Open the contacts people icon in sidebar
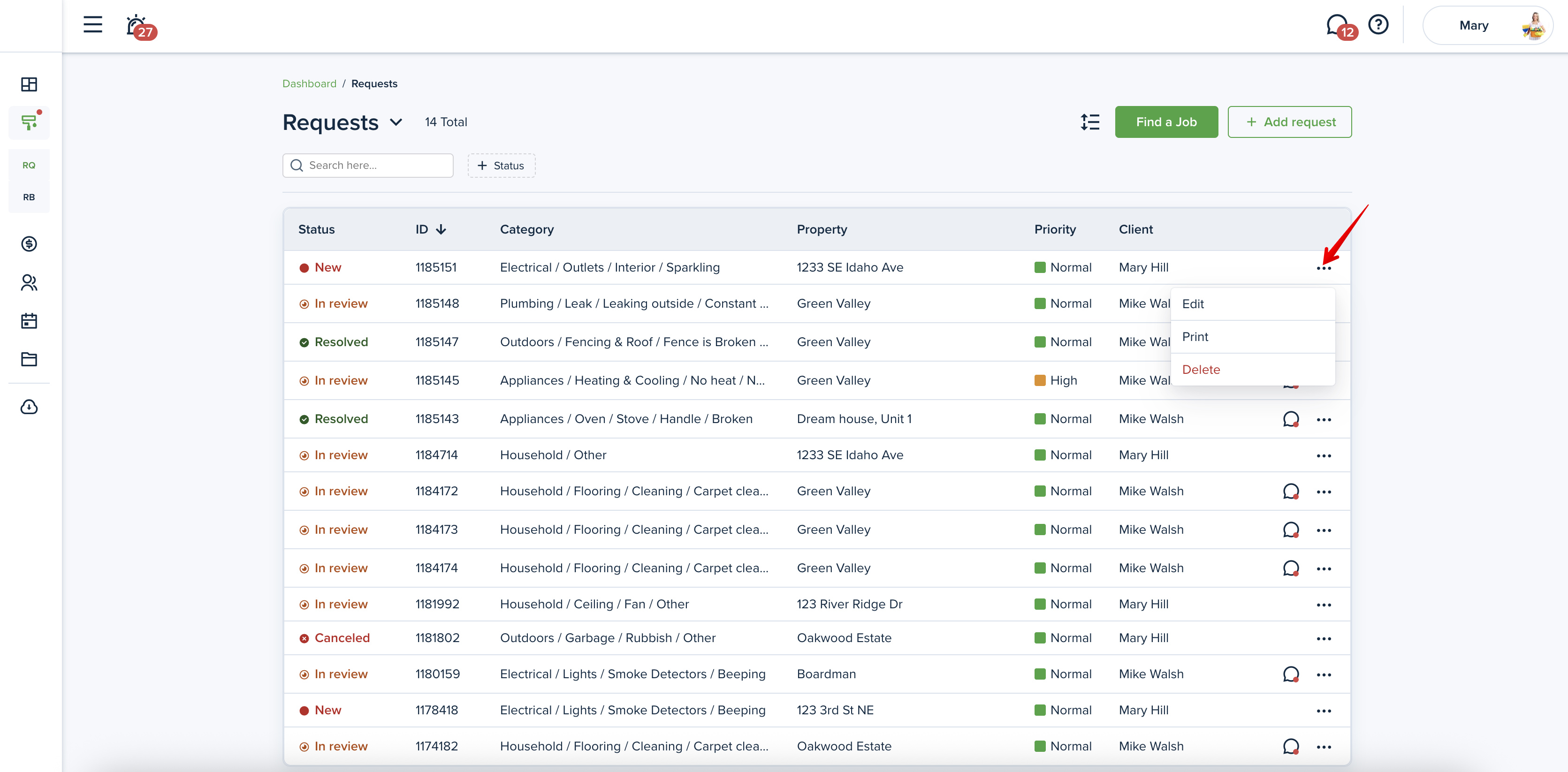Viewport: 1568px width, 772px height. pos(29,283)
